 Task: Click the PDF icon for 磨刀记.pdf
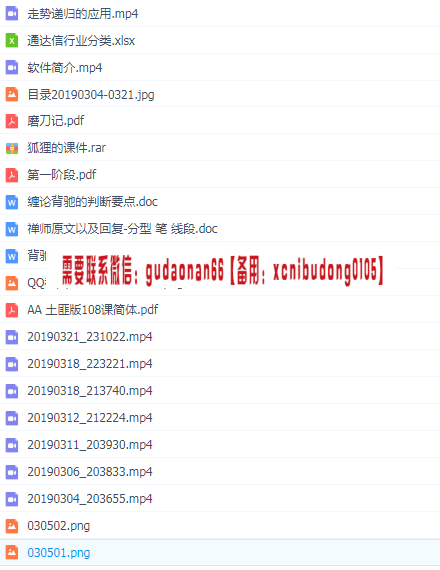pos(12,121)
